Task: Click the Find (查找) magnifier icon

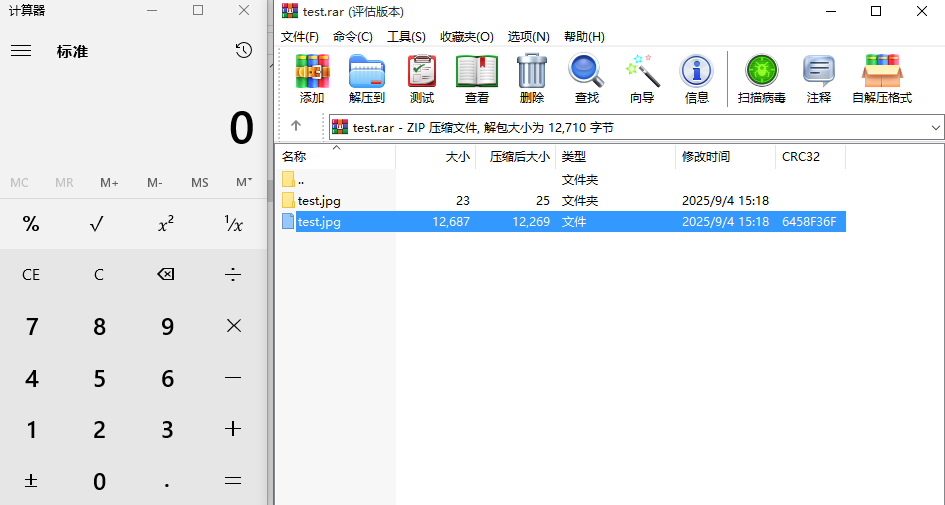Action: (x=586, y=78)
